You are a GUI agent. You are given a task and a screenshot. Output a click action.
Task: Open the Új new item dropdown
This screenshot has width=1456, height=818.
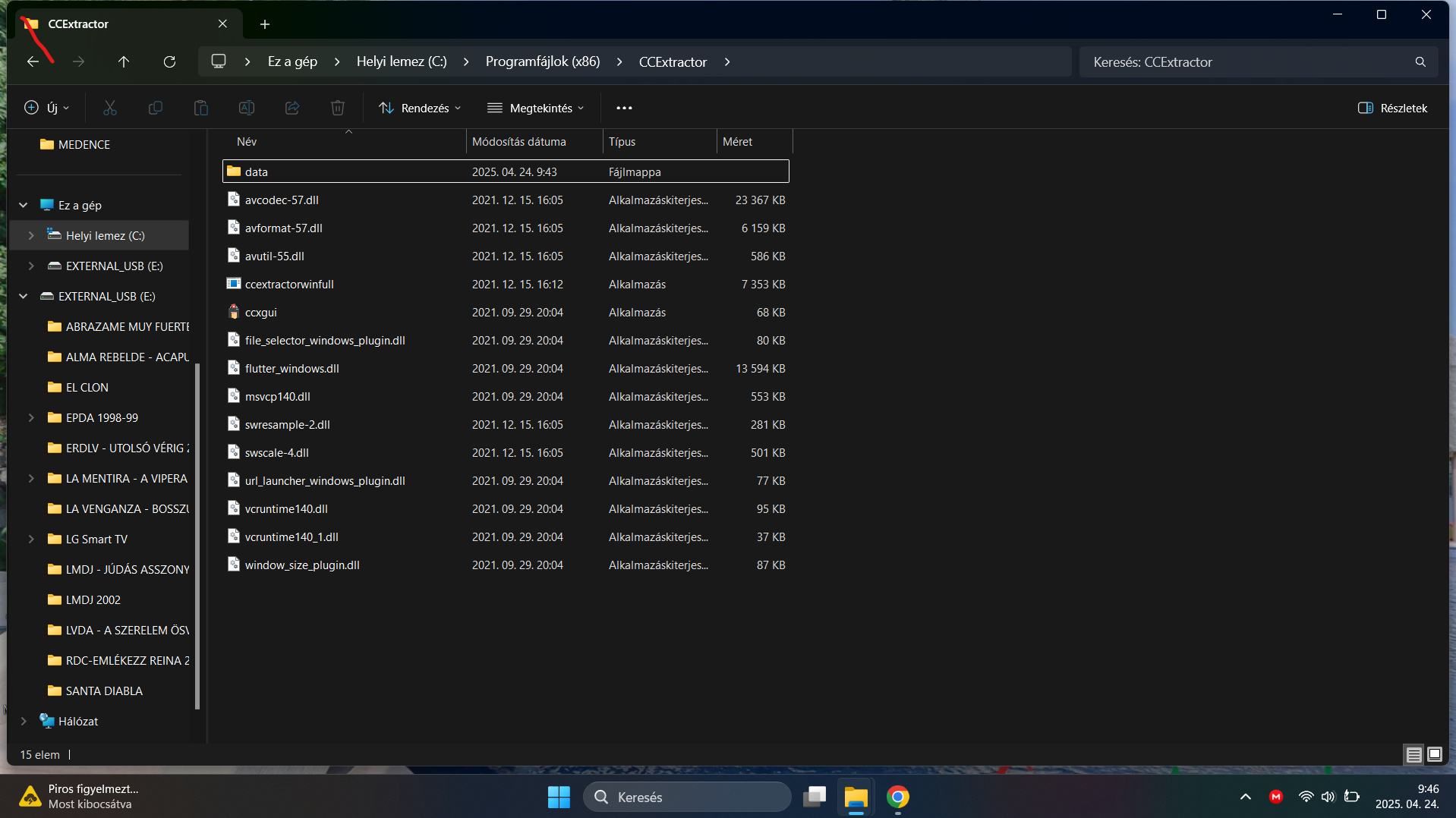(x=47, y=108)
